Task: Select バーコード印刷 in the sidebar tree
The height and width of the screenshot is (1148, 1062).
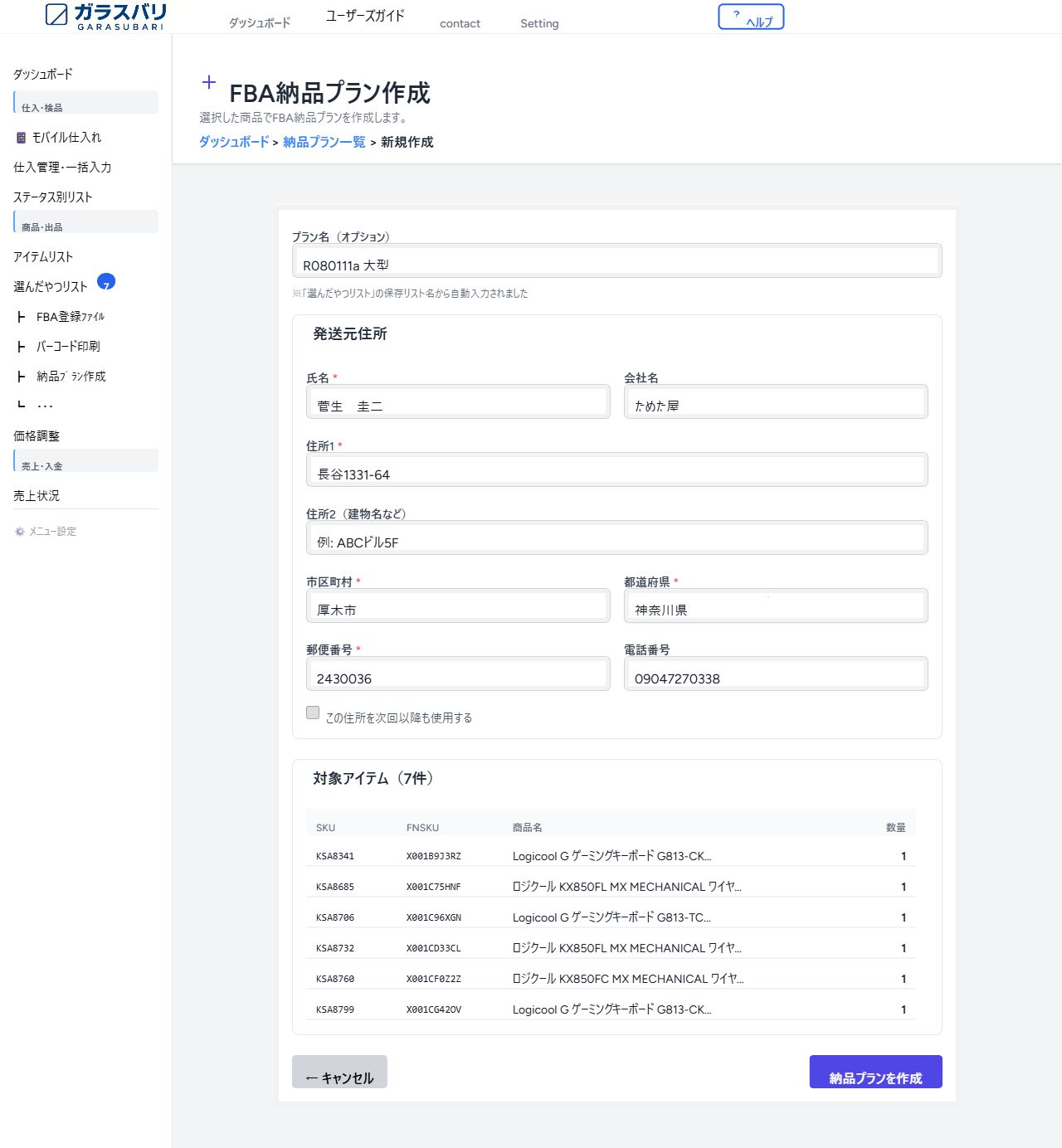Action: click(x=68, y=347)
